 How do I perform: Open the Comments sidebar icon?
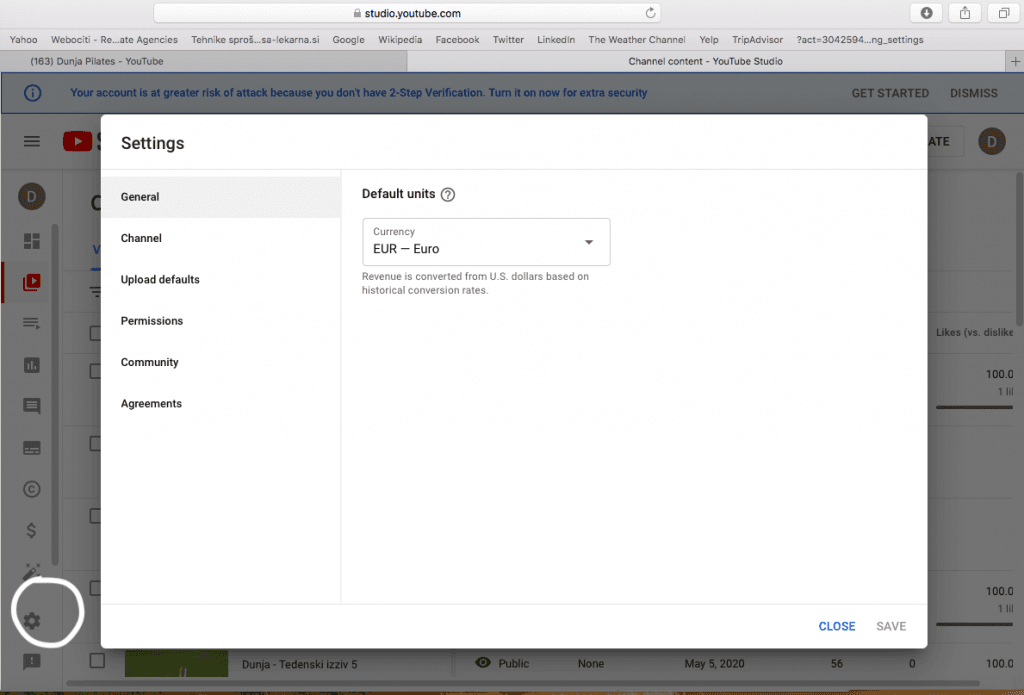(x=32, y=406)
